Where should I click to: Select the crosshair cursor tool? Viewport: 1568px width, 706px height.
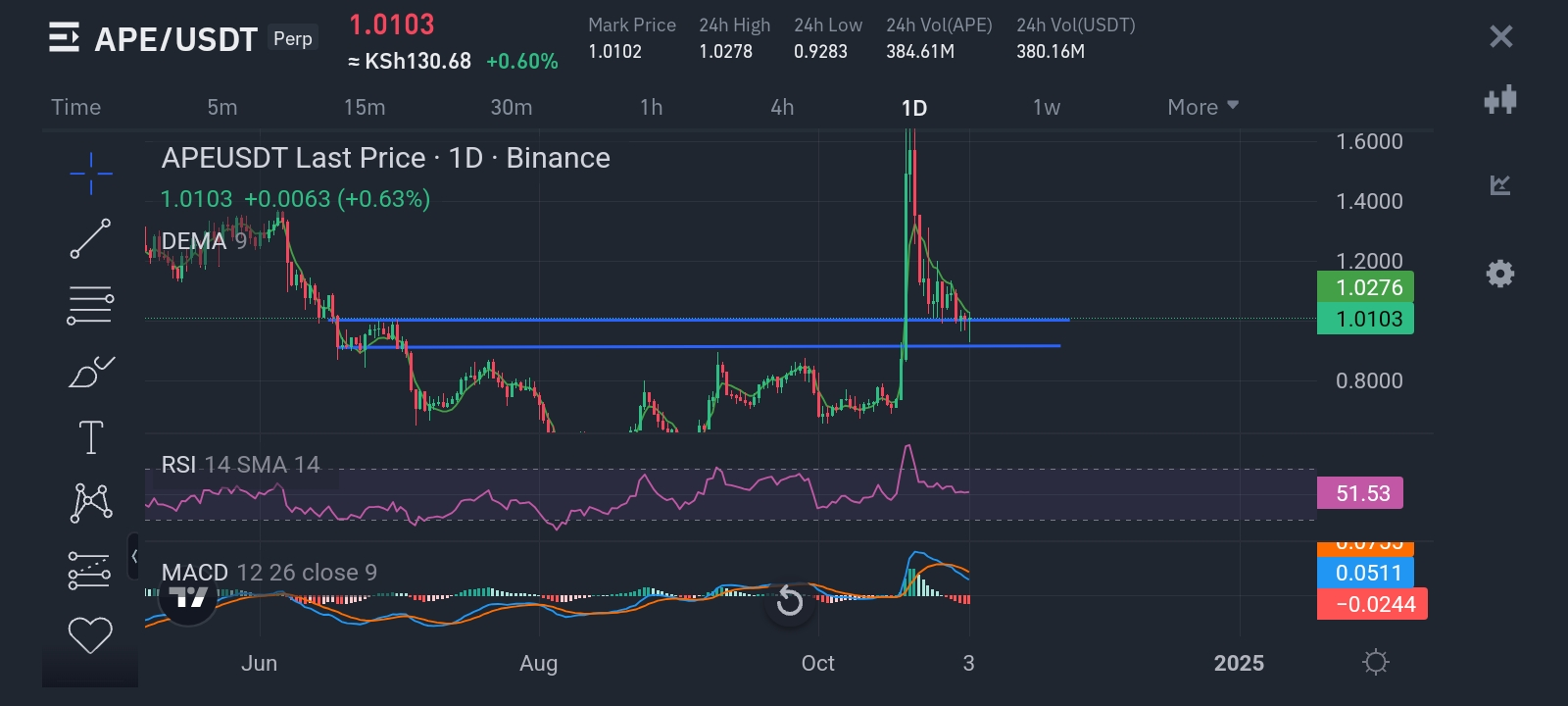coord(90,174)
